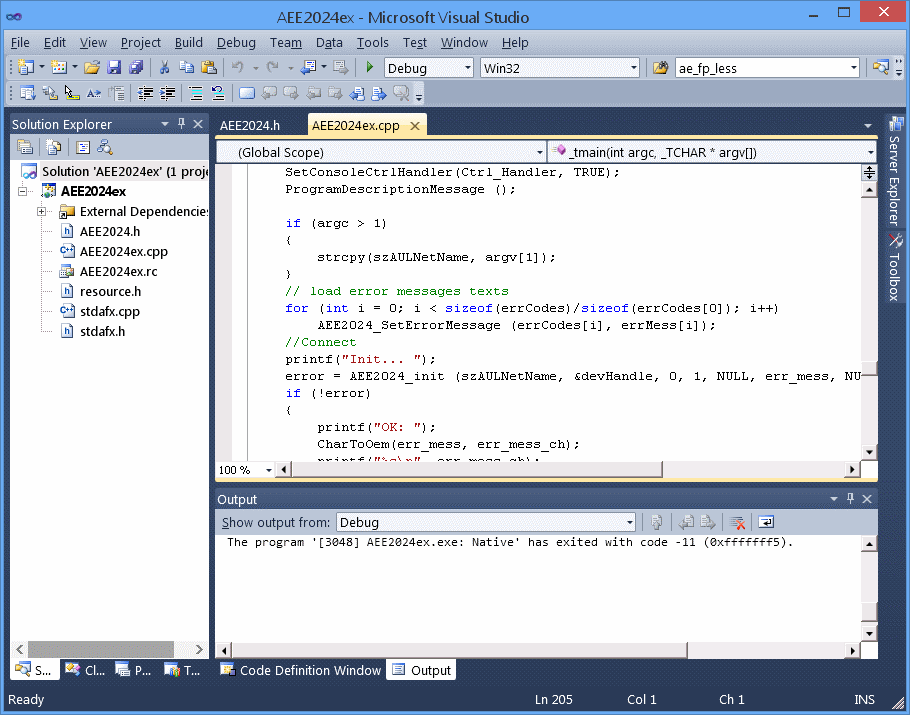Open the Win32 platform dropdown
910x715 pixels.
coord(560,68)
